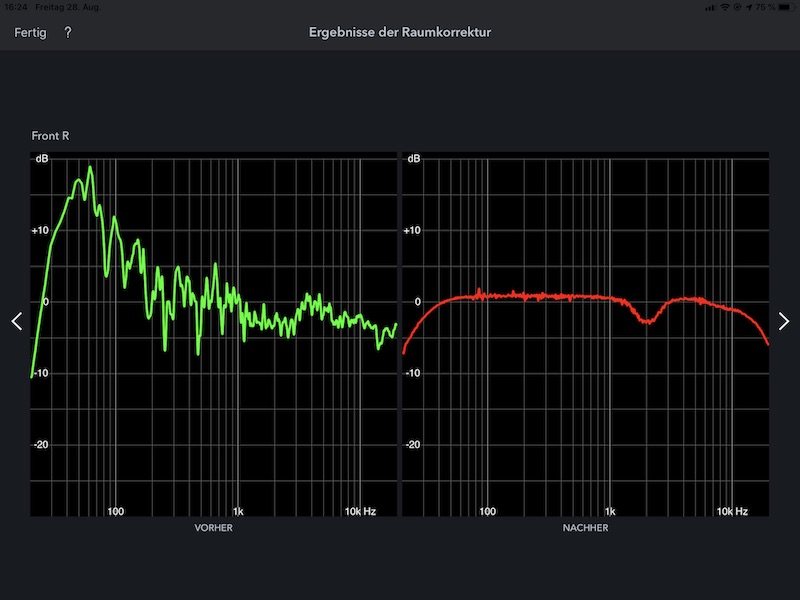
Task: Select the VORHER label below left graph
Action: (213, 528)
